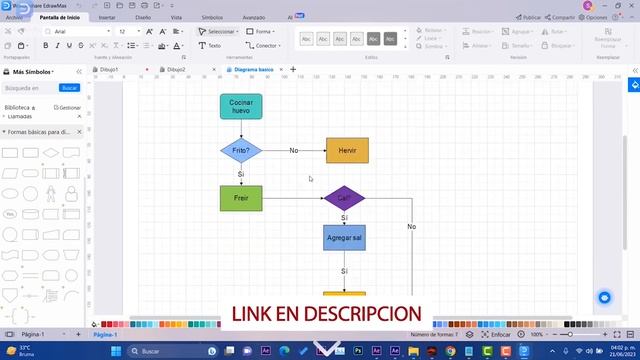Click the blue theme icon at right edge
The image size is (640, 360).
[x=634, y=85]
